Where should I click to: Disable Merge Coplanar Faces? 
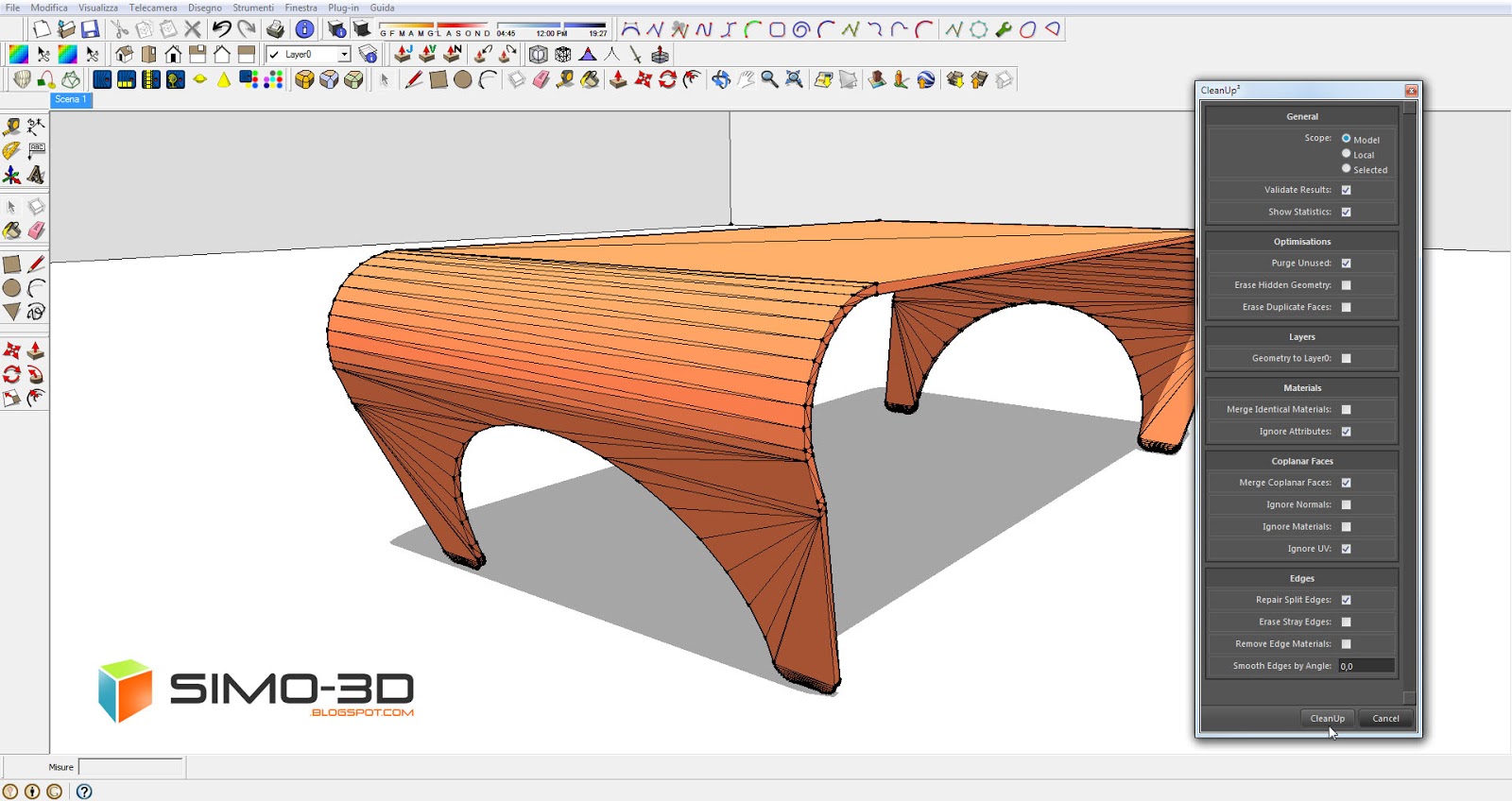pyautogui.click(x=1346, y=482)
